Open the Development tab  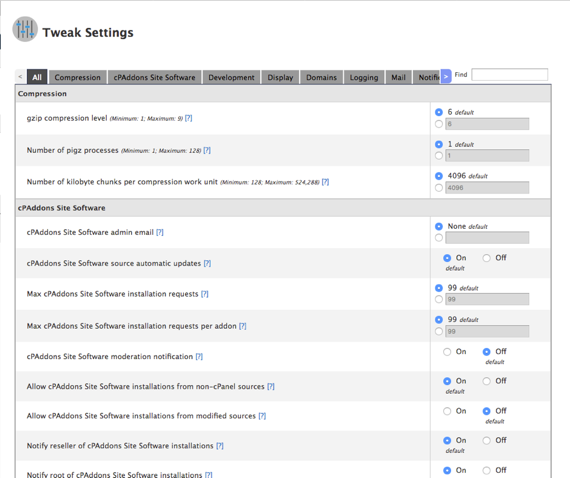click(x=231, y=77)
